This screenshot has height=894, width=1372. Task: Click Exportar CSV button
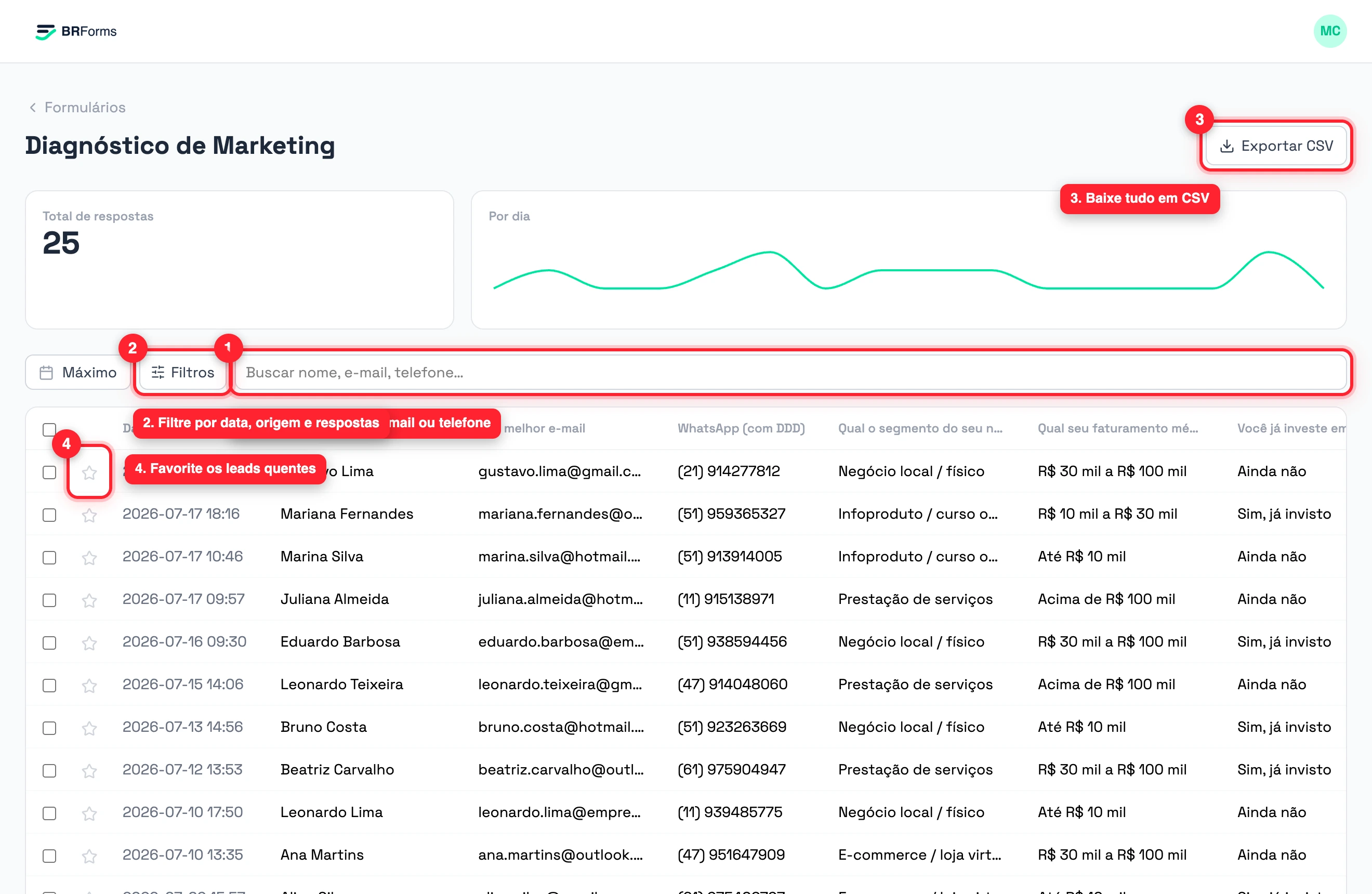pyautogui.click(x=1276, y=146)
